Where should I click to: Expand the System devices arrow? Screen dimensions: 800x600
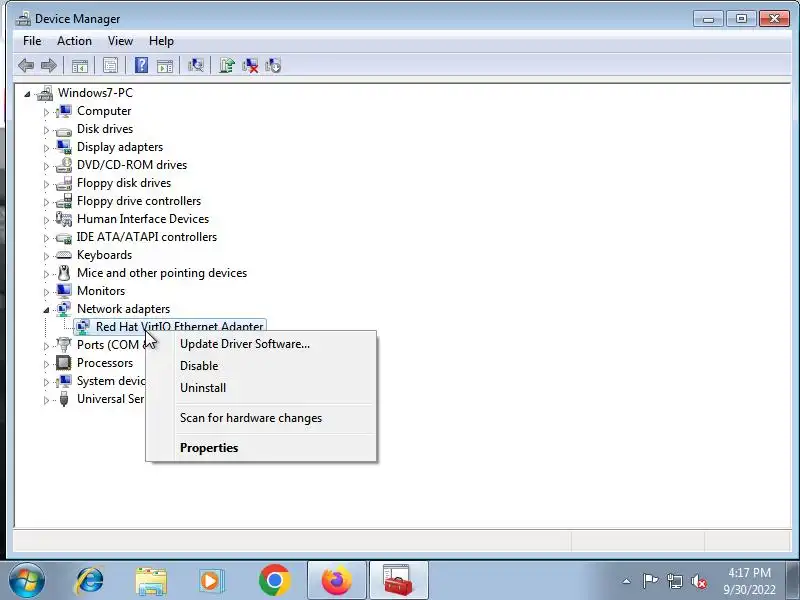(x=46, y=382)
